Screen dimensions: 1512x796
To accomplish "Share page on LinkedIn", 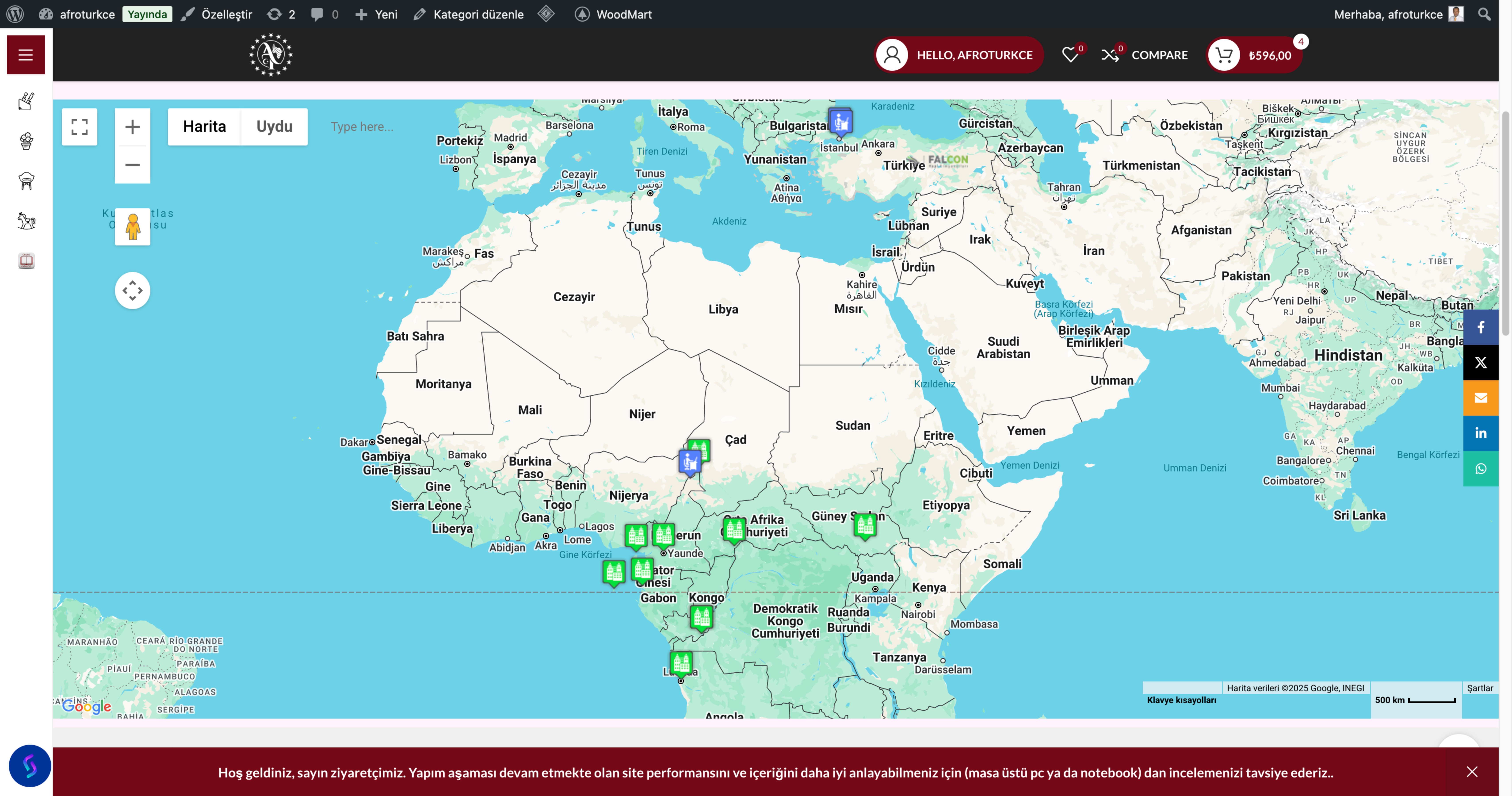I will [1480, 433].
